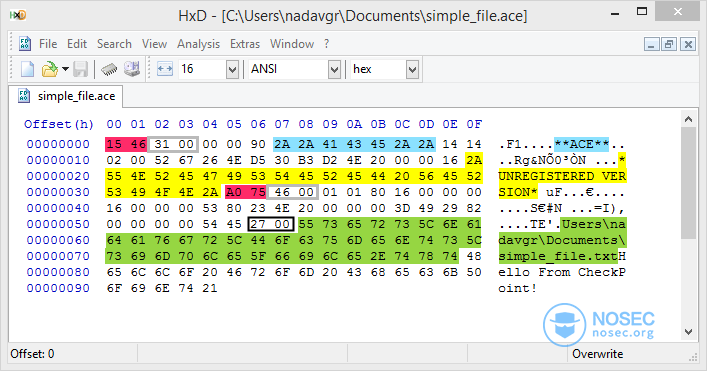This screenshot has height=371, width=707.
Task: Open the Analysis menu
Action: [x=198, y=44]
